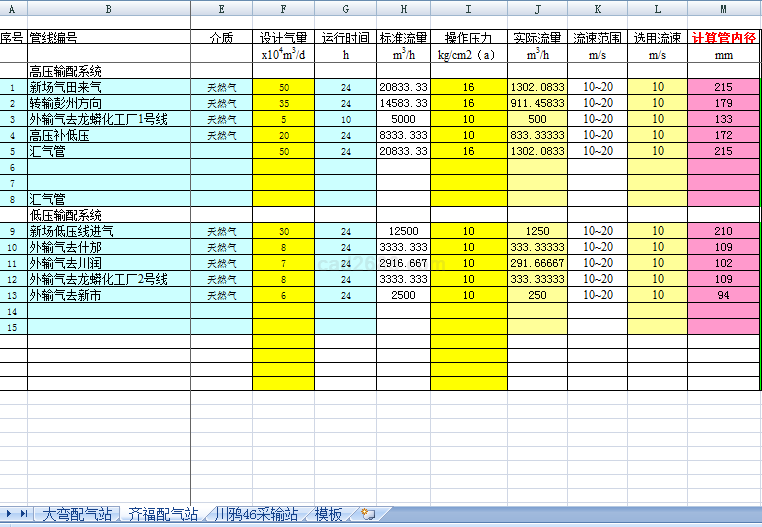Click the 计算管内径 red header cell

pos(724,38)
